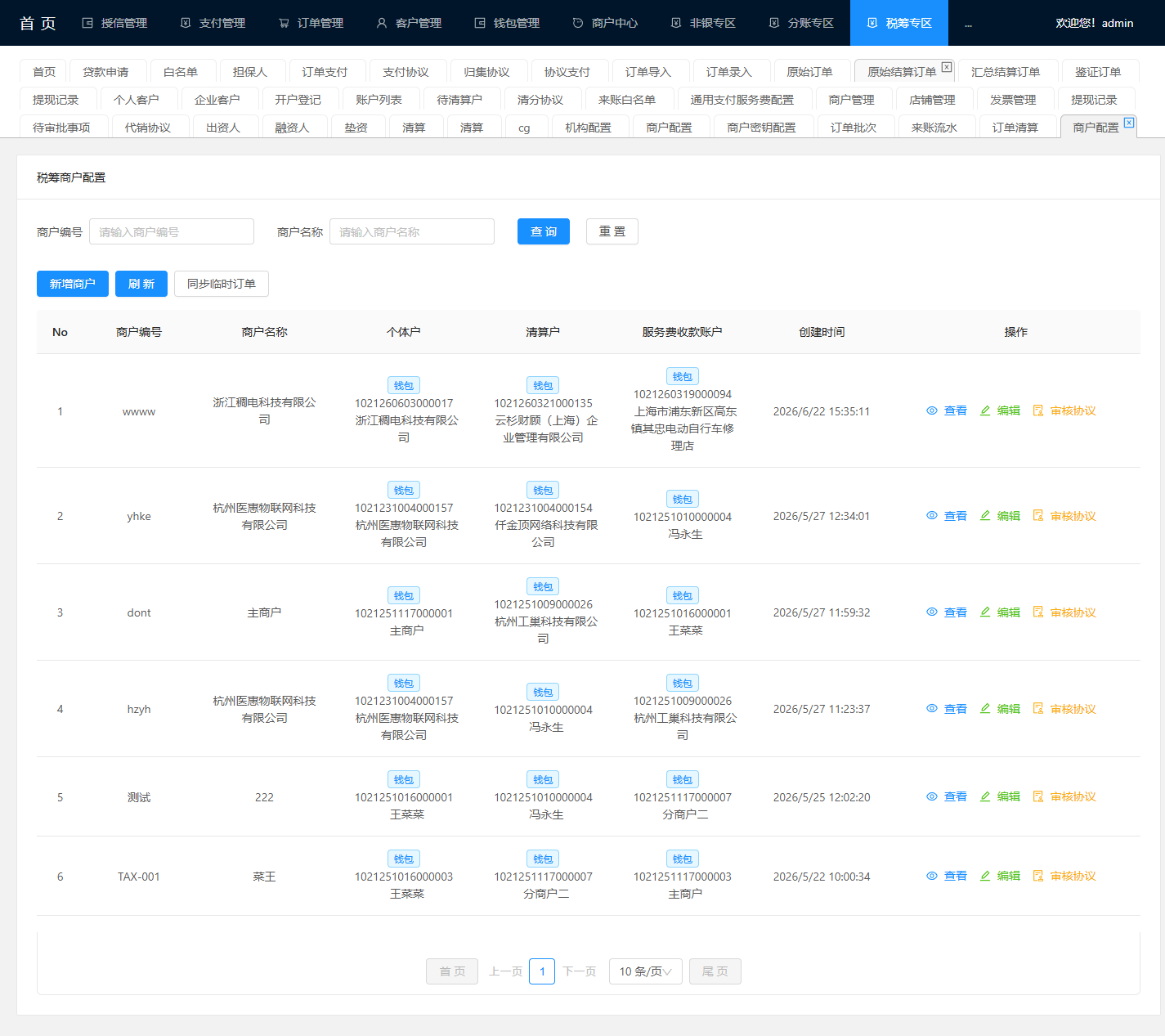Click the eye view icon for row hzyh
This screenshot has height=1036, width=1165.
(931, 709)
